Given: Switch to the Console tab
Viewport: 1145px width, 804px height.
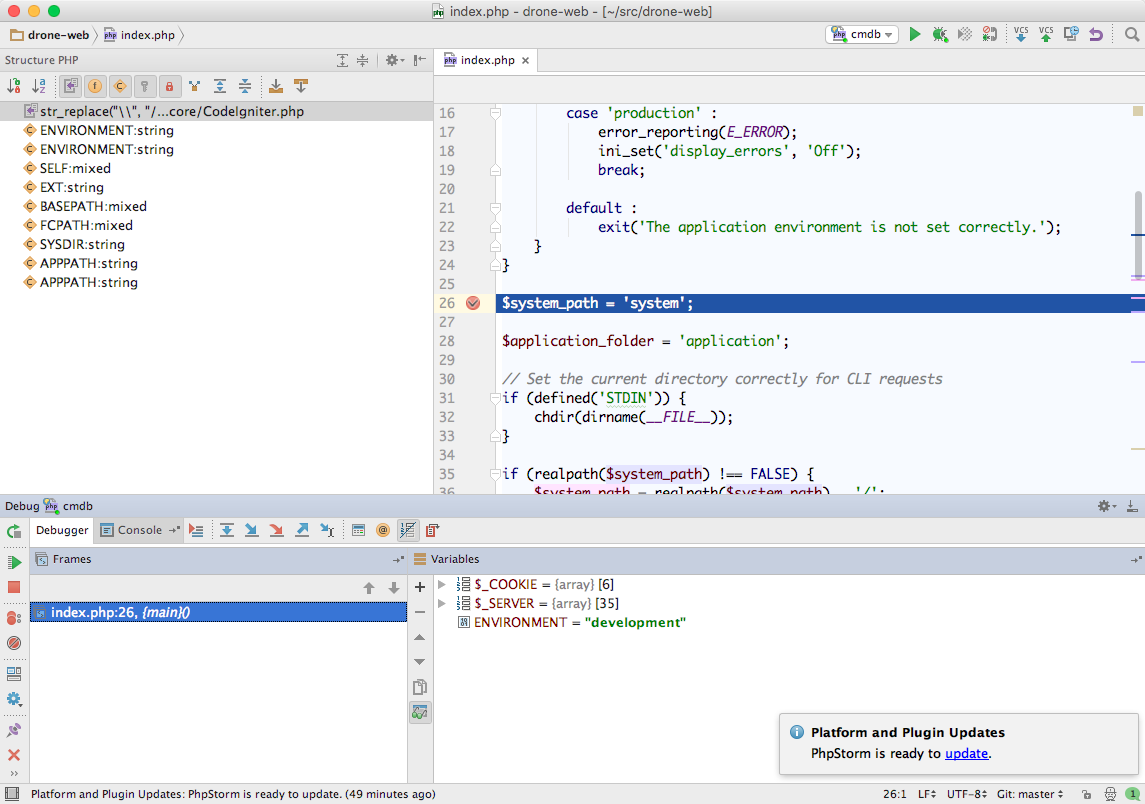Looking at the screenshot, I should [x=139, y=530].
